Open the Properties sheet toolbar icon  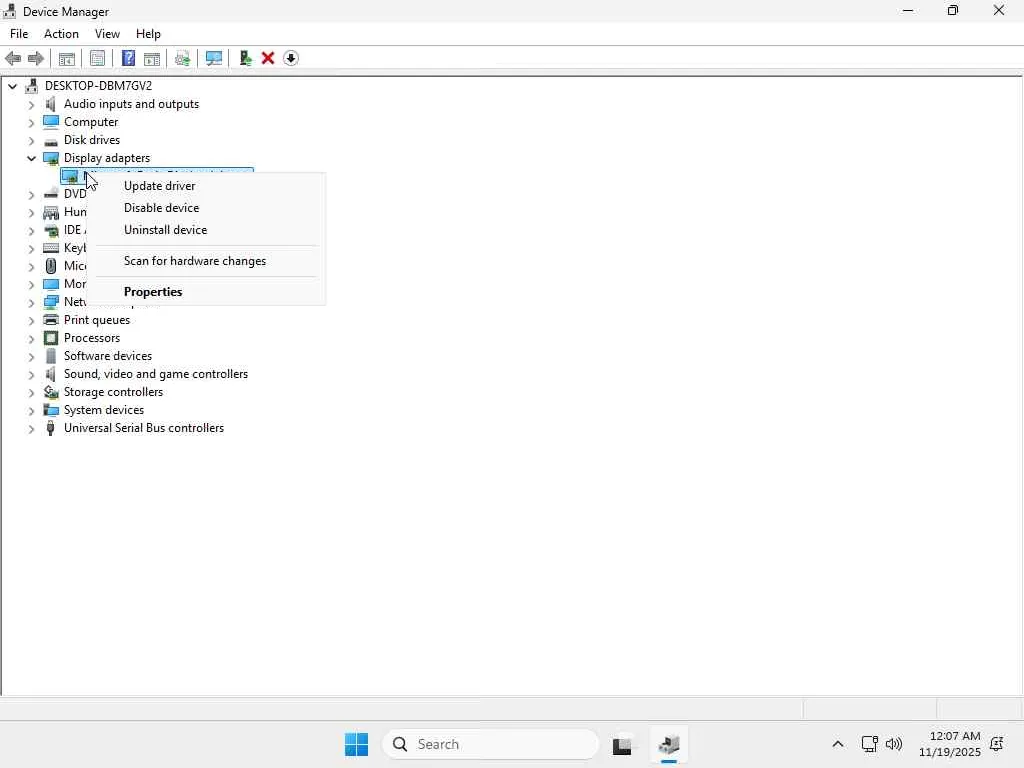pyautogui.click(x=97, y=59)
